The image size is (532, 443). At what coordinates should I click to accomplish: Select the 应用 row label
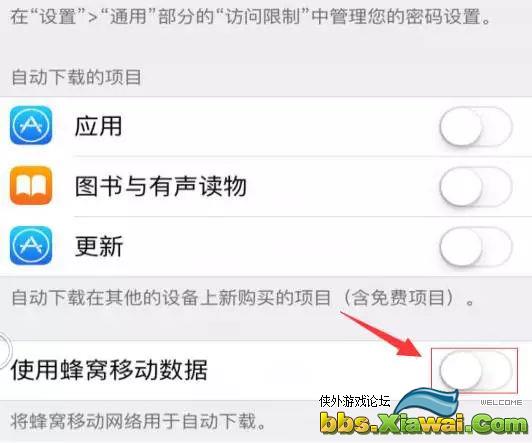(x=98, y=126)
